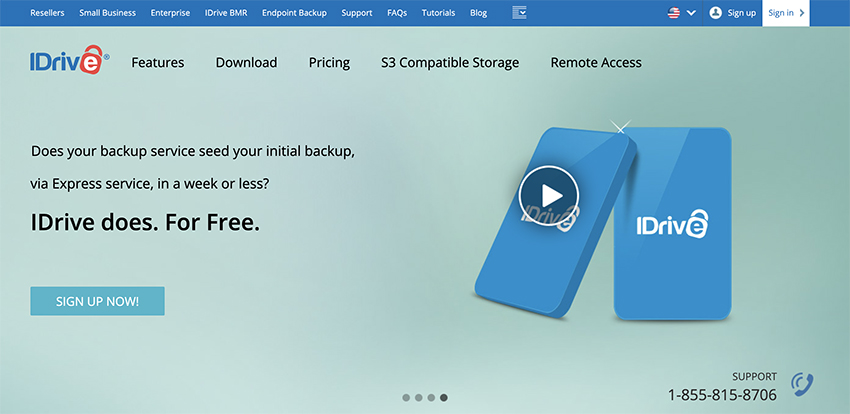Open S3 Compatible Storage
Image resolution: width=850 pixels, height=414 pixels.
(450, 63)
